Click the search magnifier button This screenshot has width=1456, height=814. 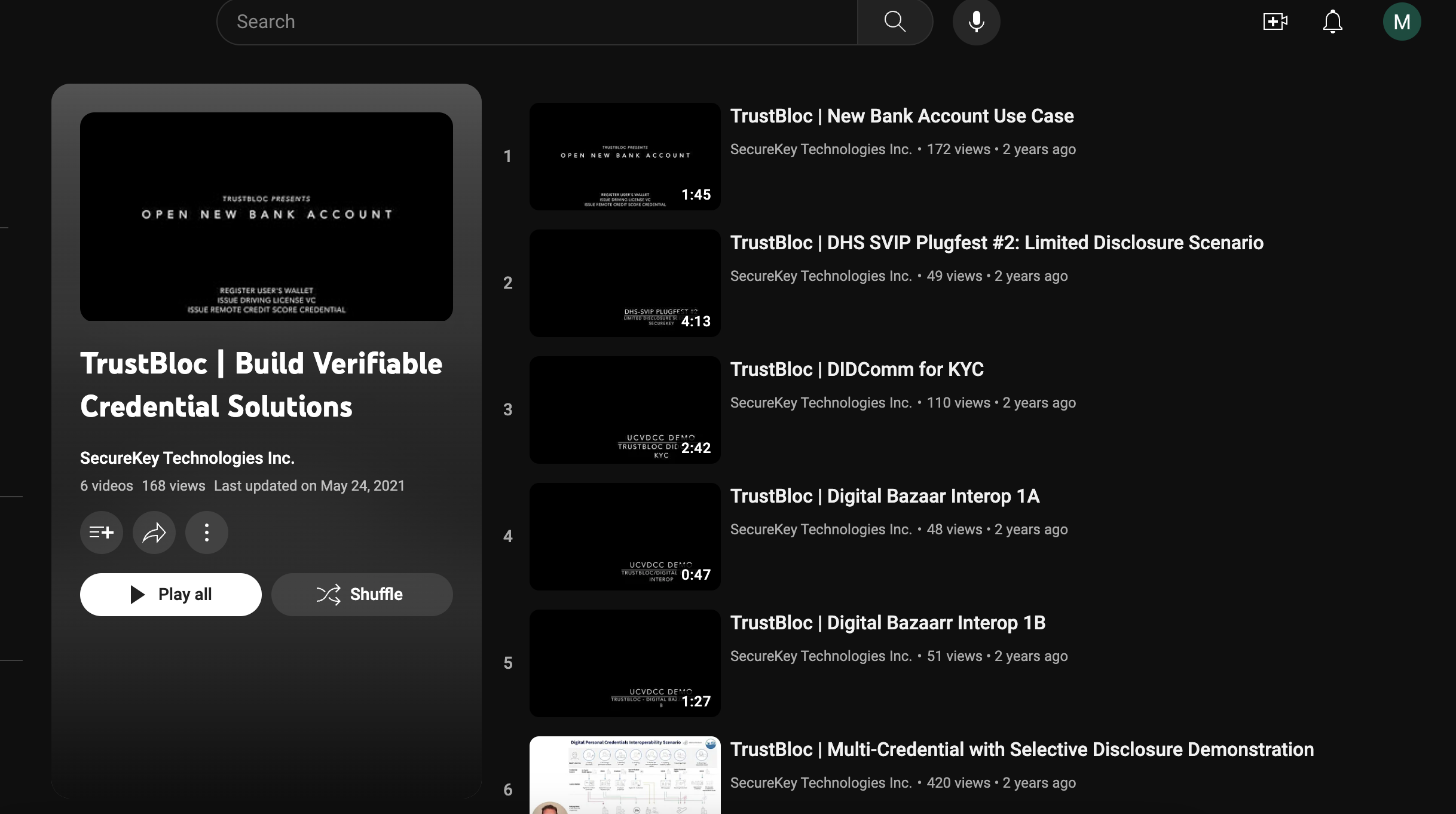(x=895, y=22)
